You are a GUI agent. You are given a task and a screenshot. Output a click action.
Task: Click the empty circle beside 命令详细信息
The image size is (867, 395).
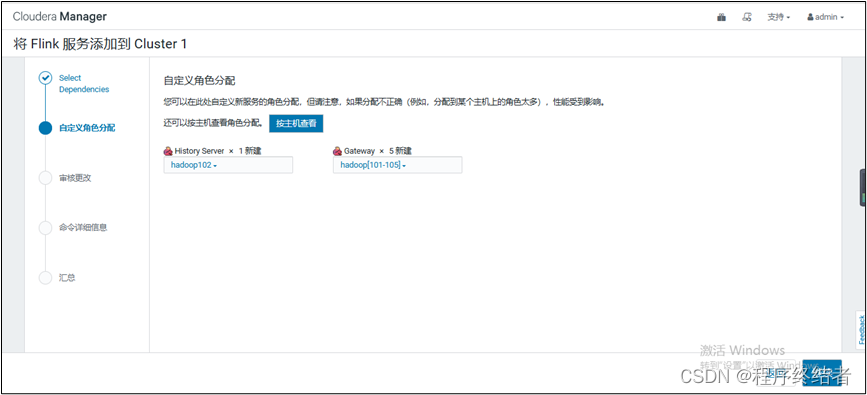[x=45, y=227]
